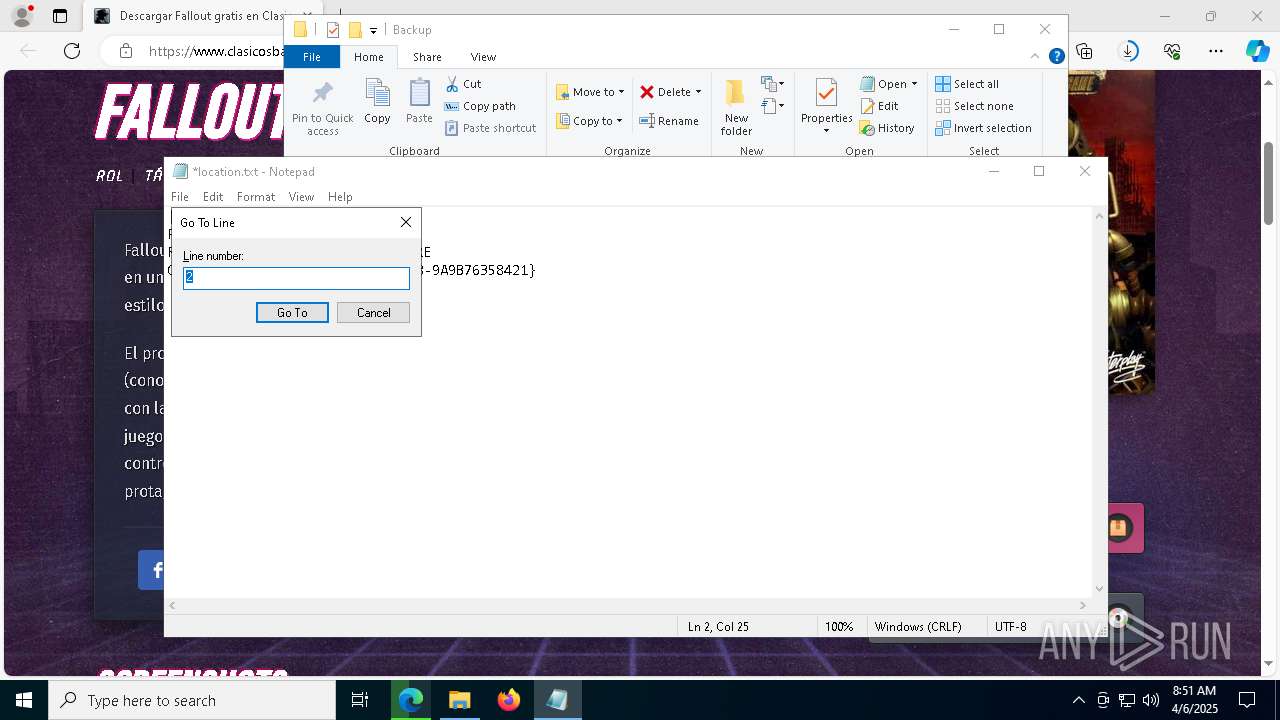Click Paste shortcut in the ribbon

[x=491, y=128]
